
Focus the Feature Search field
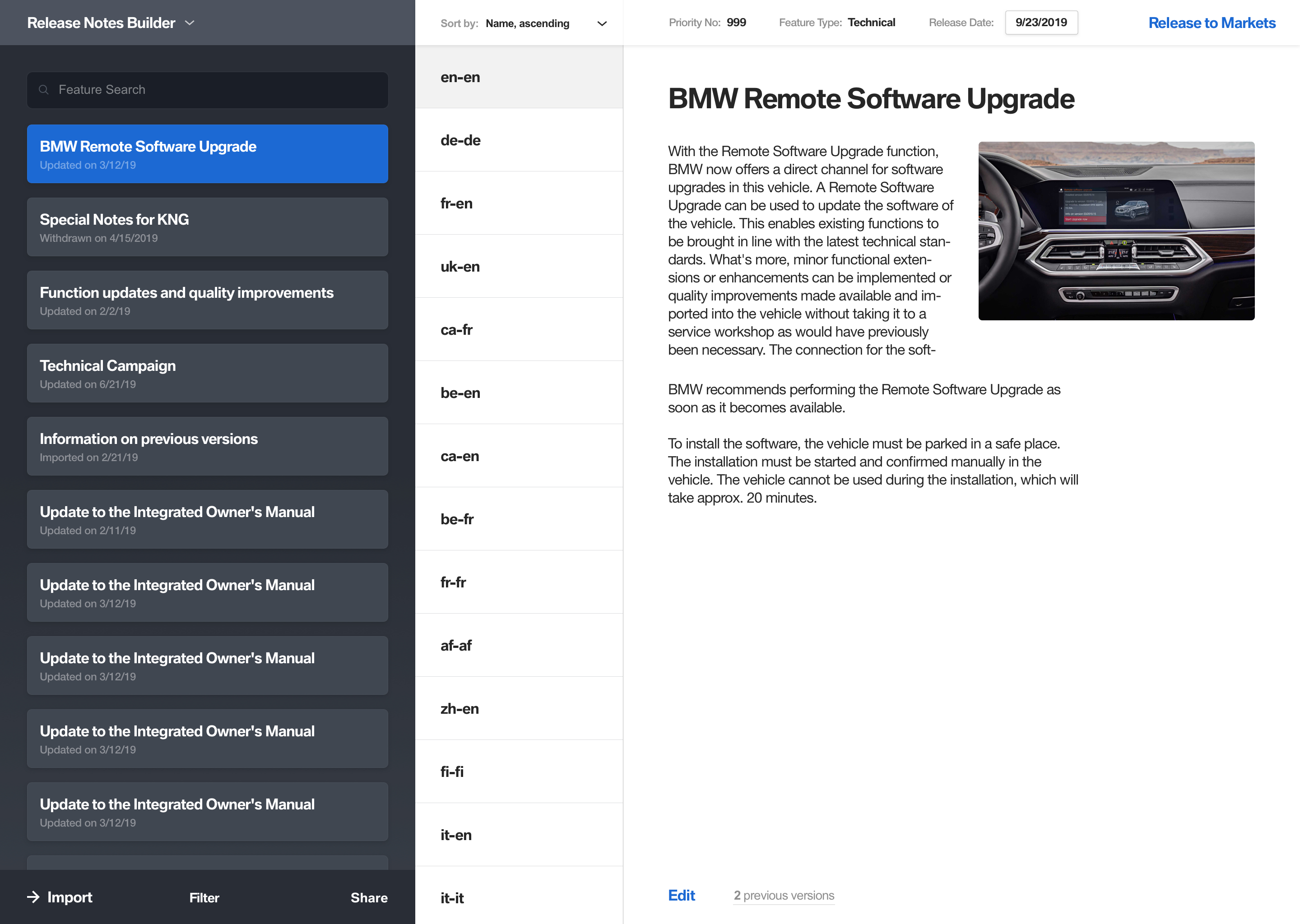click(208, 90)
